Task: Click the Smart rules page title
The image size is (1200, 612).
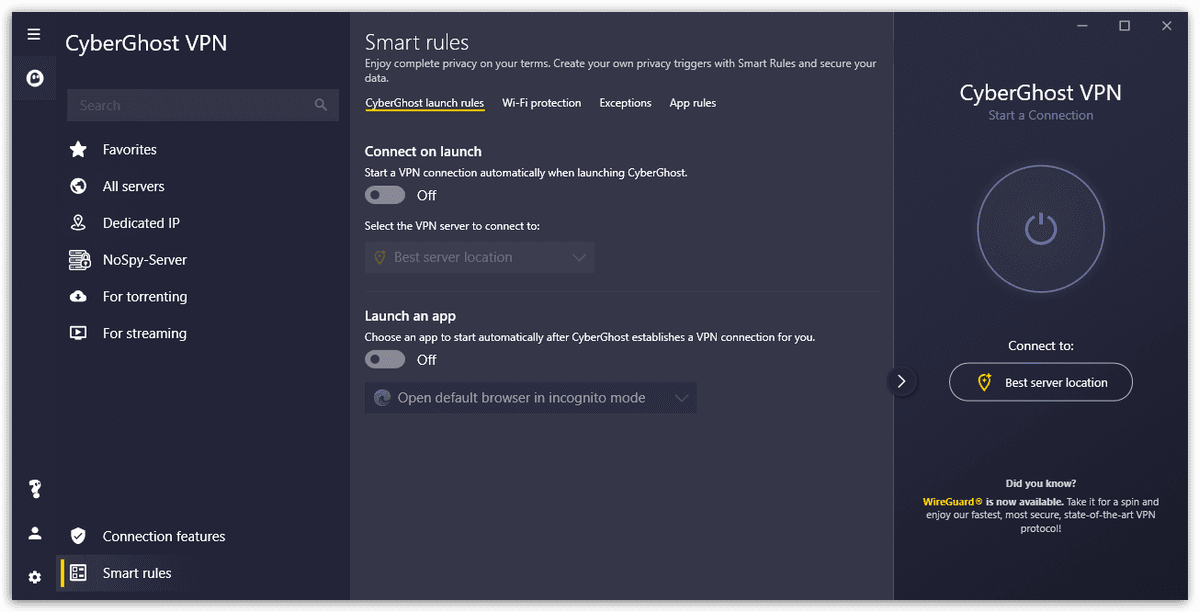Action: (x=417, y=42)
